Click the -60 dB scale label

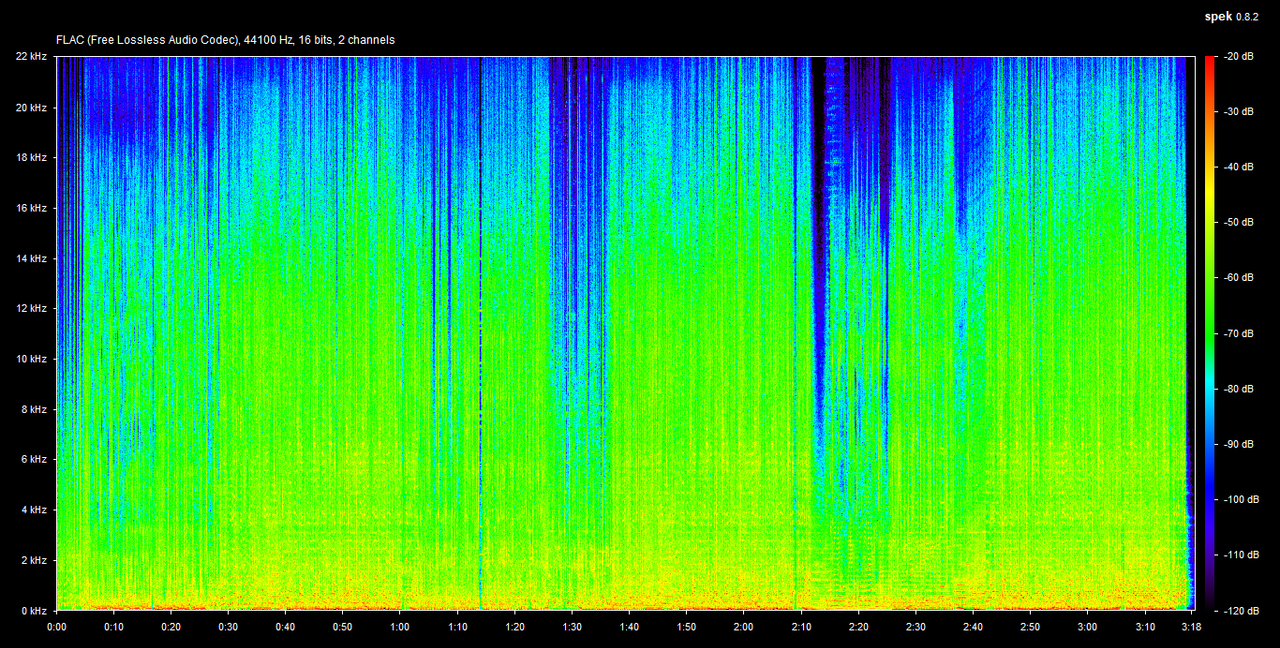(x=1237, y=278)
